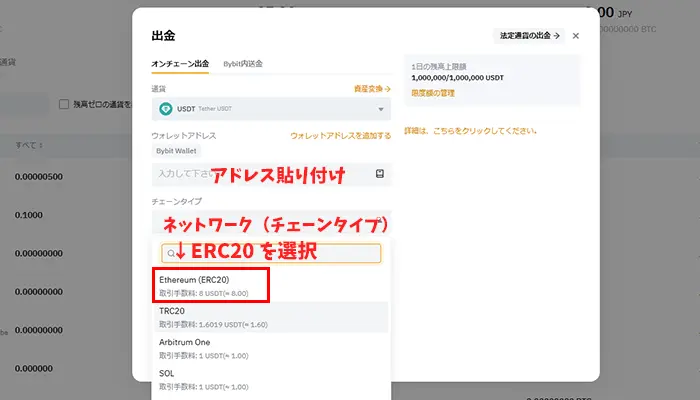Follow the 資産変換 link
The width and height of the screenshot is (700, 400).
[372, 89]
